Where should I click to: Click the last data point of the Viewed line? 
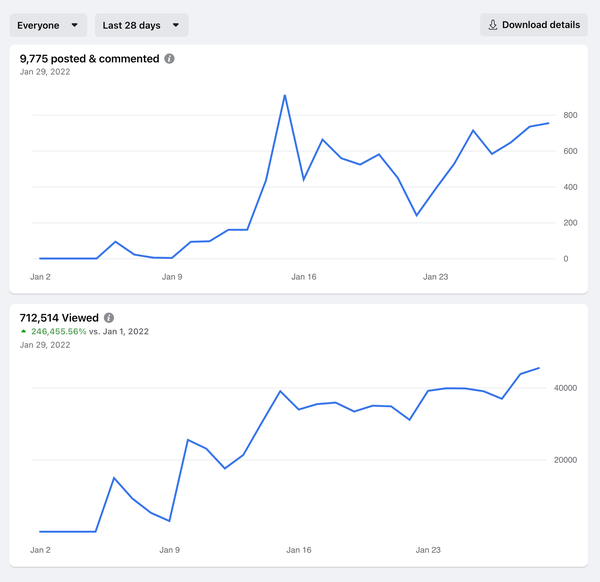(539, 368)
